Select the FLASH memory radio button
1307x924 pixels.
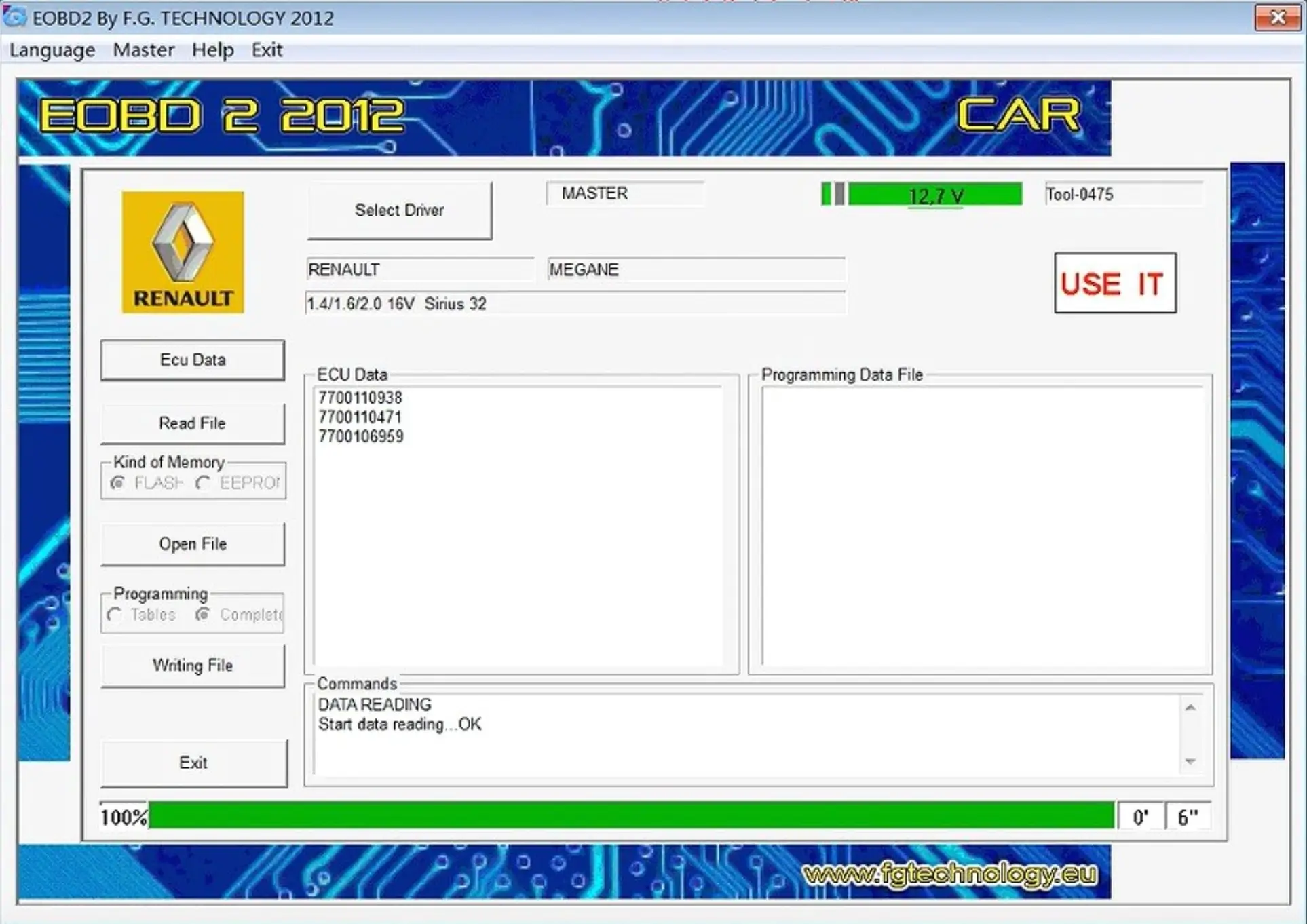tap(117, 482)
